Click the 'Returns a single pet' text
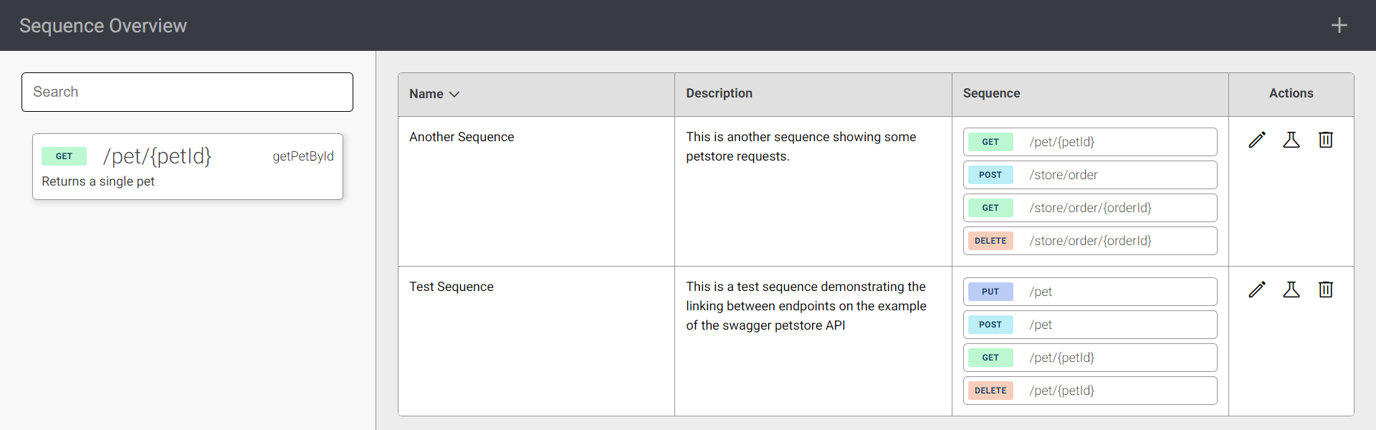The width and height of the screenshot is (1376, 430). tap(98, 182)
